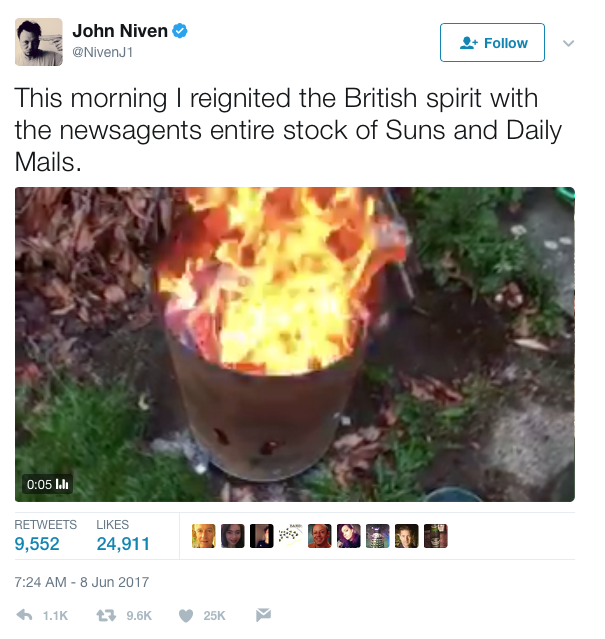Open the dotted pattern avatar profile
Screen dimensions: 605x639
290,535
